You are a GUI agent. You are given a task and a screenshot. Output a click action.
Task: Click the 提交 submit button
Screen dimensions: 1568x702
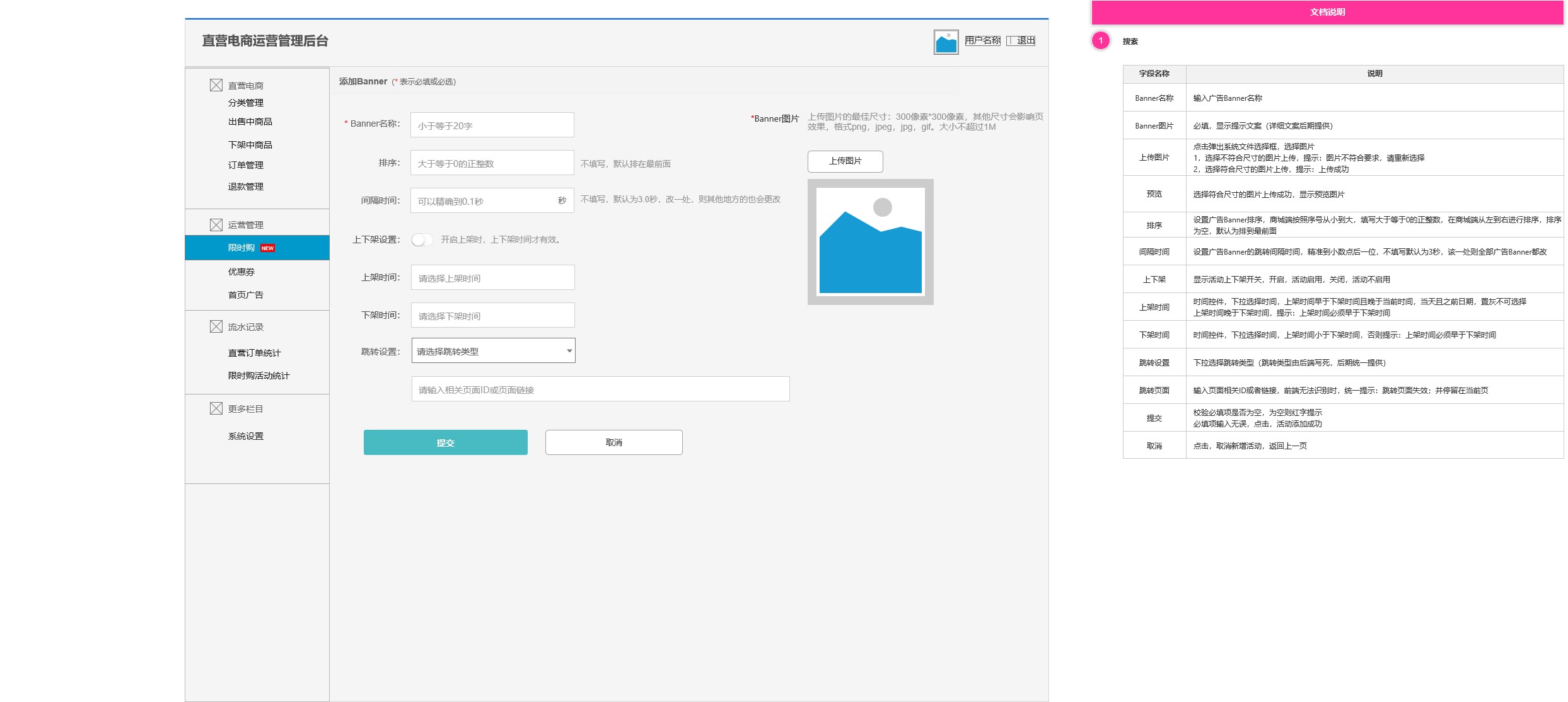click(445, 442)
